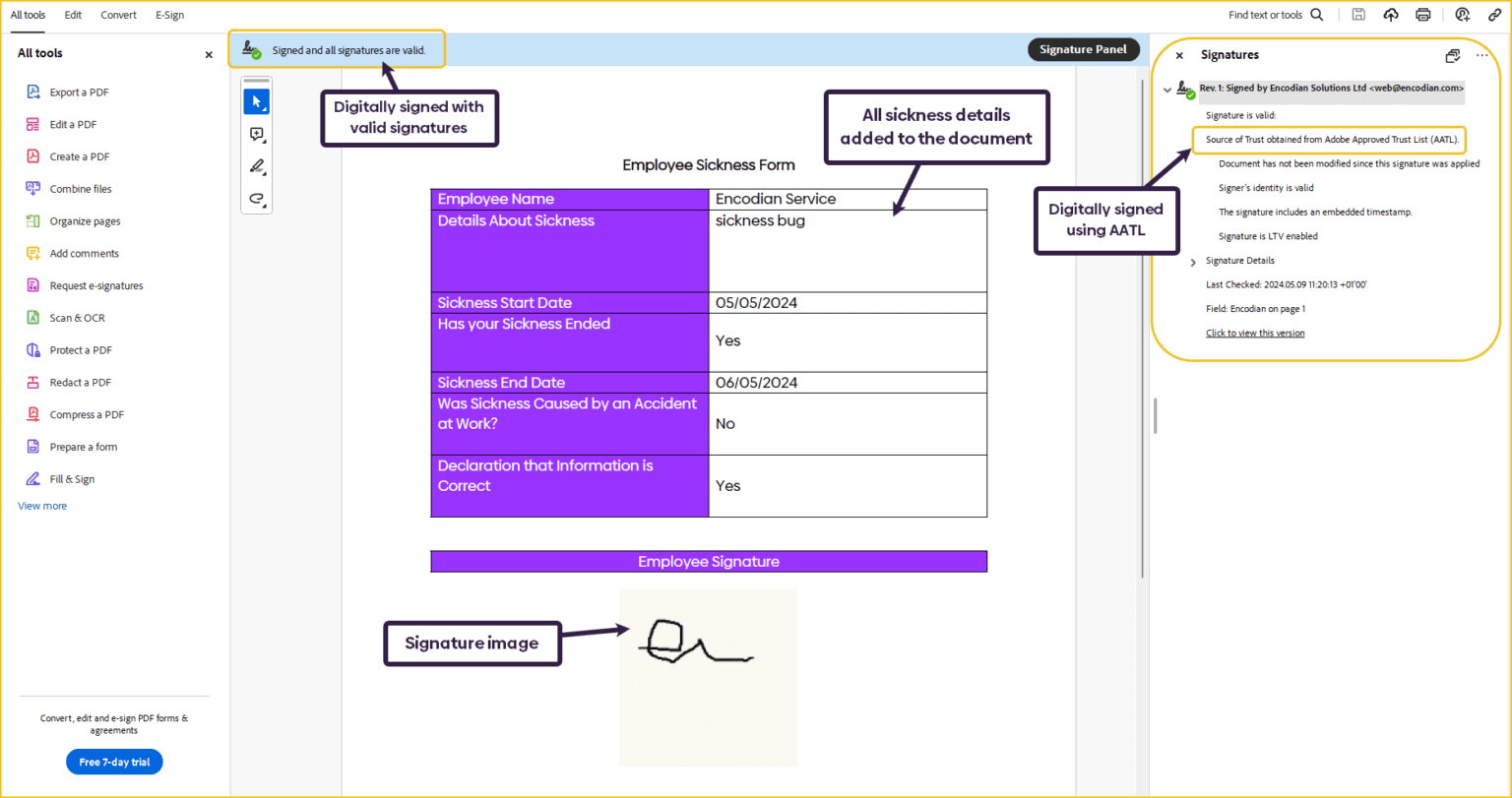The image size is (1512, 798).
Task: Click the Free 7-day trial button
Action: (114, 761)
